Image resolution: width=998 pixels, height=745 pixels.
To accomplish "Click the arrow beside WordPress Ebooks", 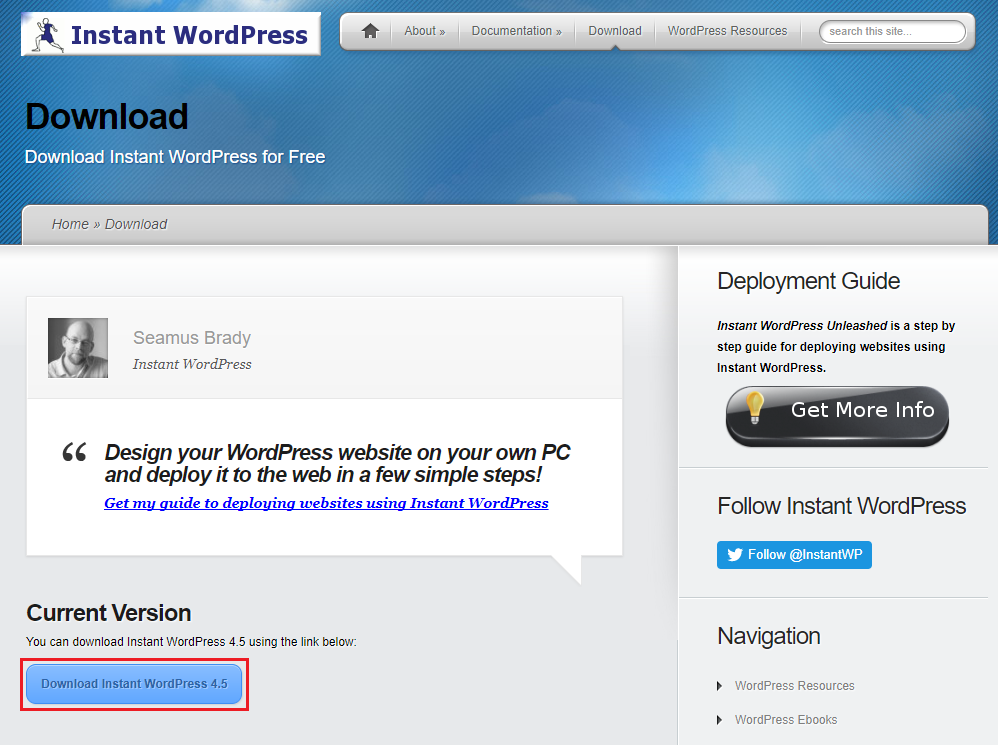I will [x=719, y=720].
